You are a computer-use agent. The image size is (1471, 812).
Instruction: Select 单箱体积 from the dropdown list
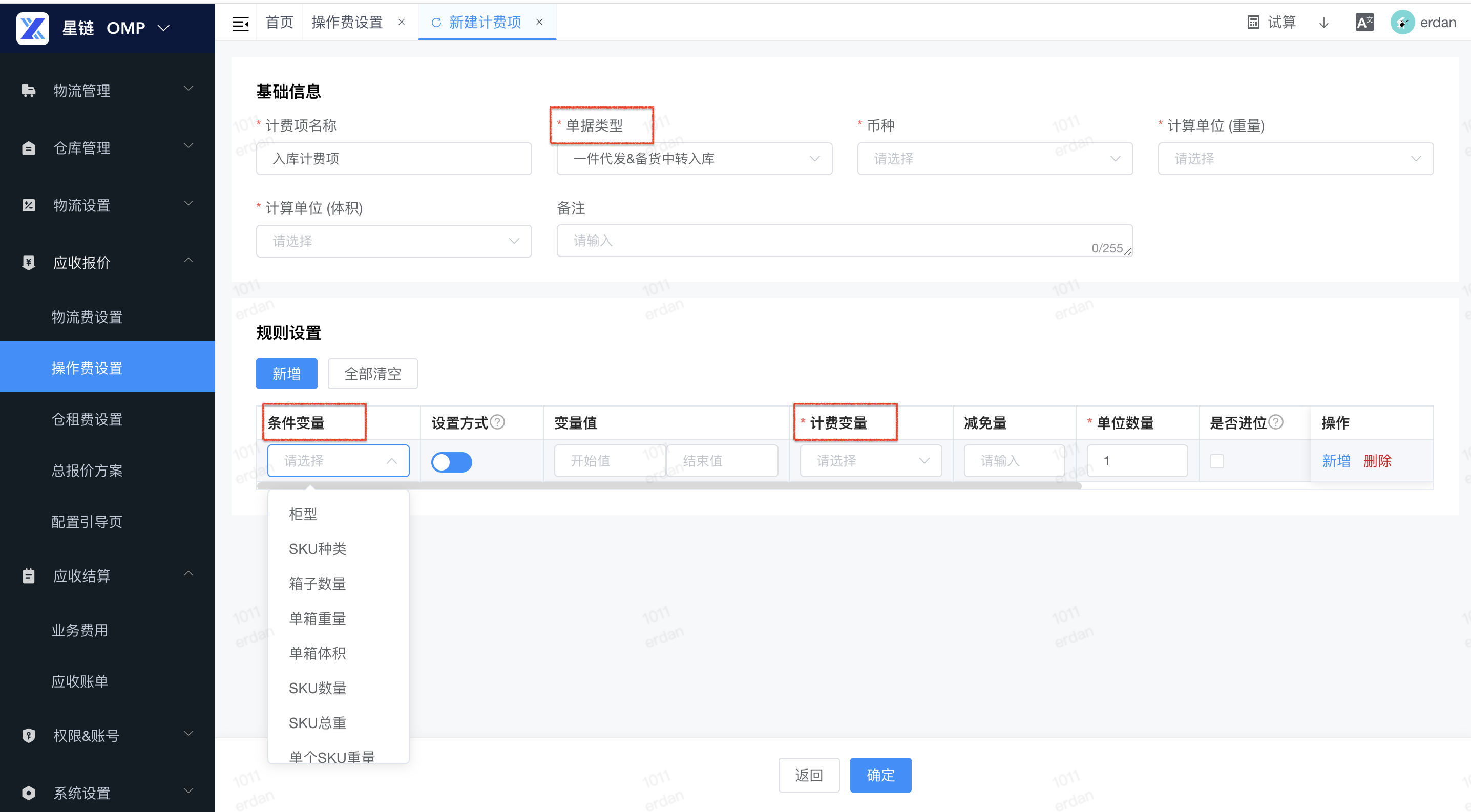pyautogui.click(x=338, y=653)
